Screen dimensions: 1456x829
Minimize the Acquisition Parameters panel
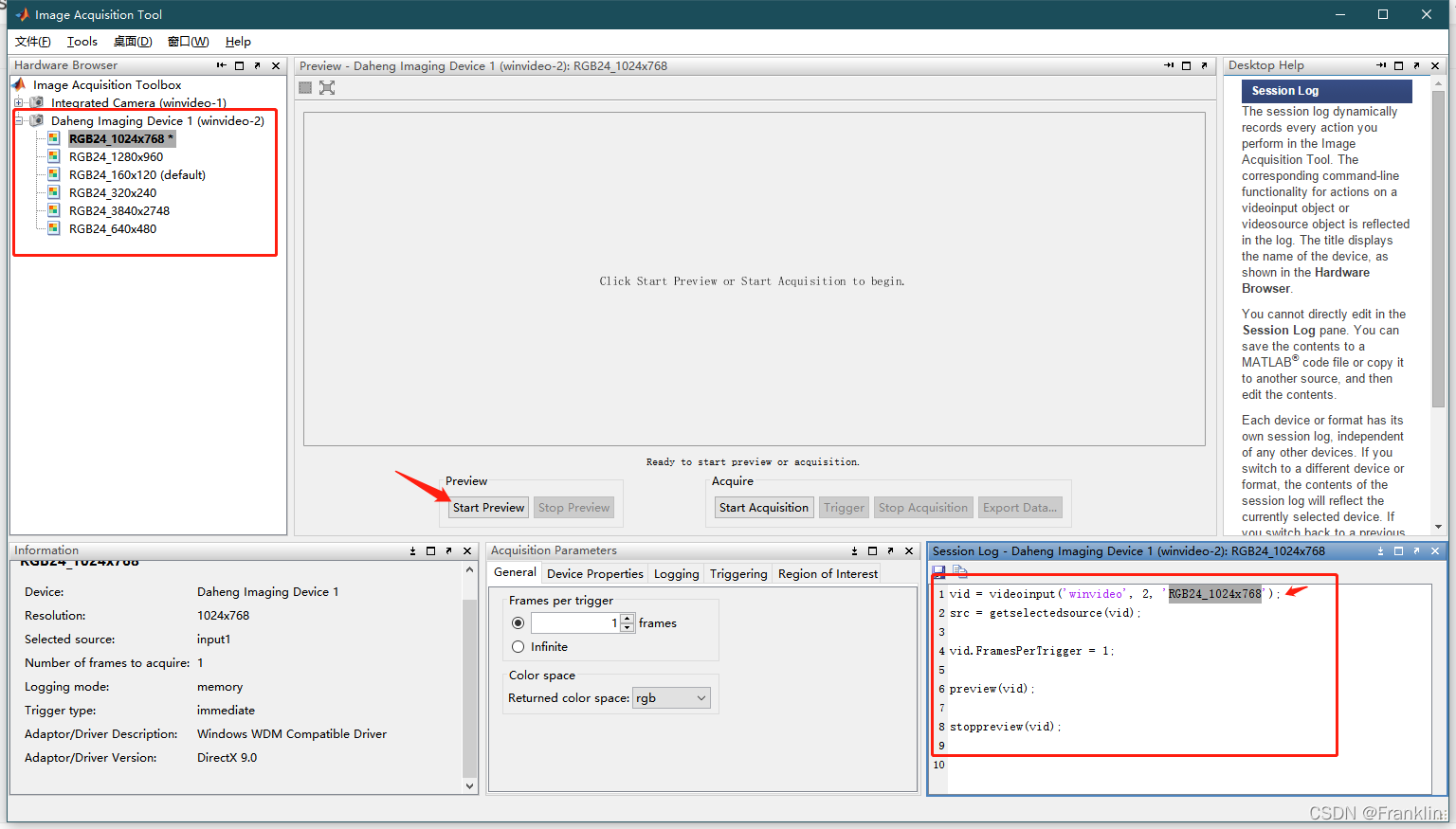pyautogui.click(x=854, y=550)
